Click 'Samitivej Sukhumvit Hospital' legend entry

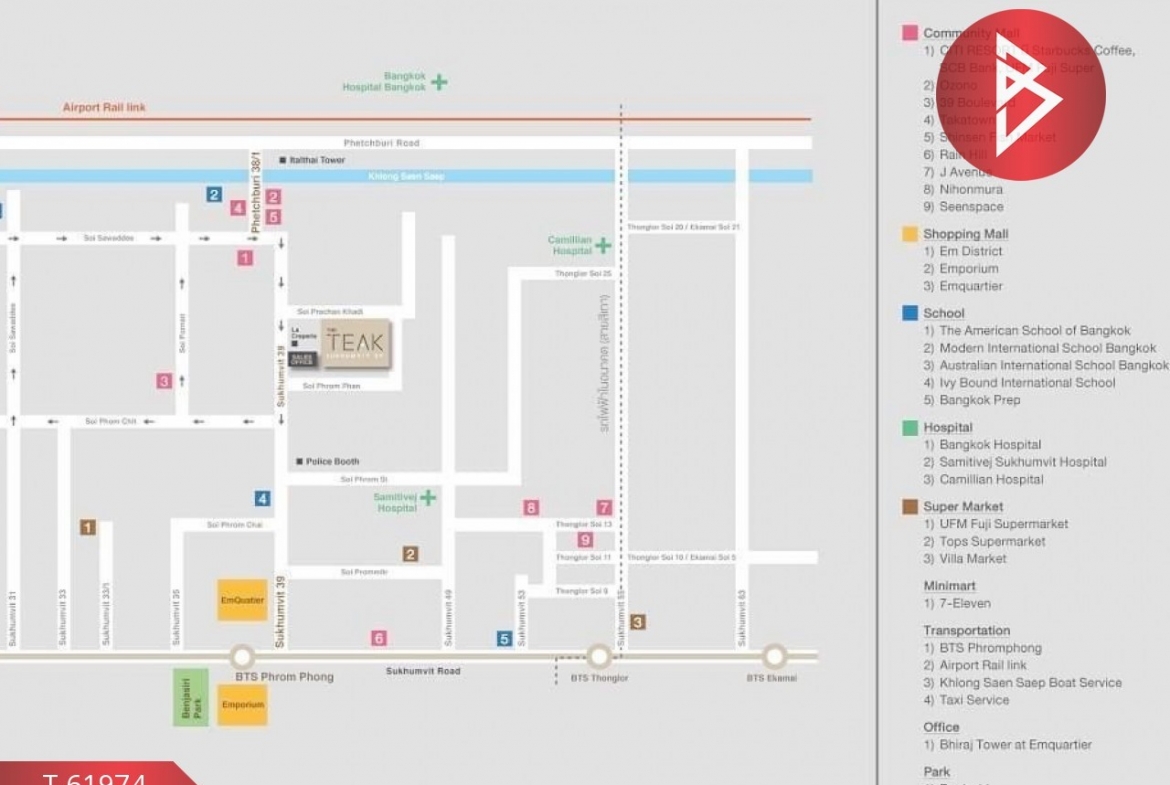point(1023,462)
